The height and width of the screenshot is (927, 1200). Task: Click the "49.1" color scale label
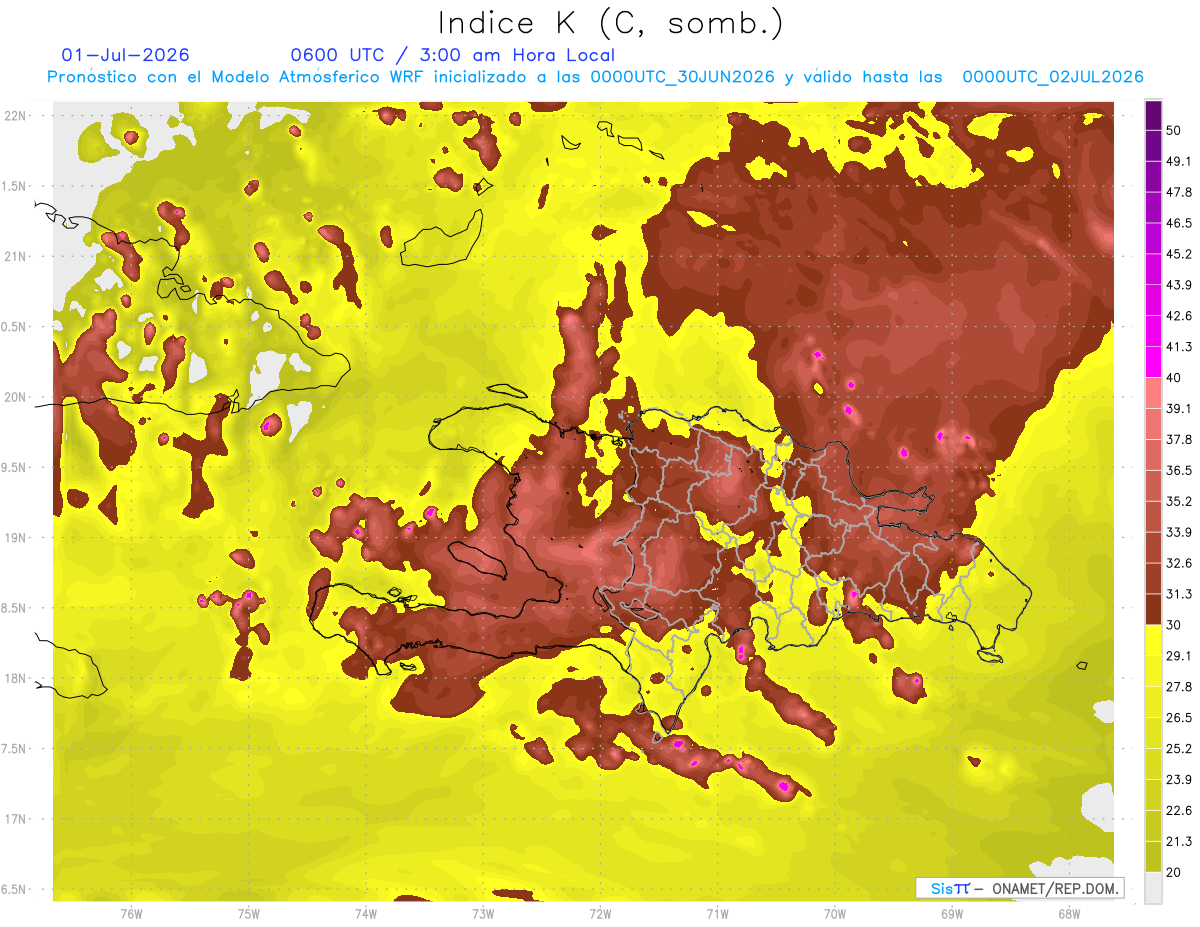[1178, 161]
